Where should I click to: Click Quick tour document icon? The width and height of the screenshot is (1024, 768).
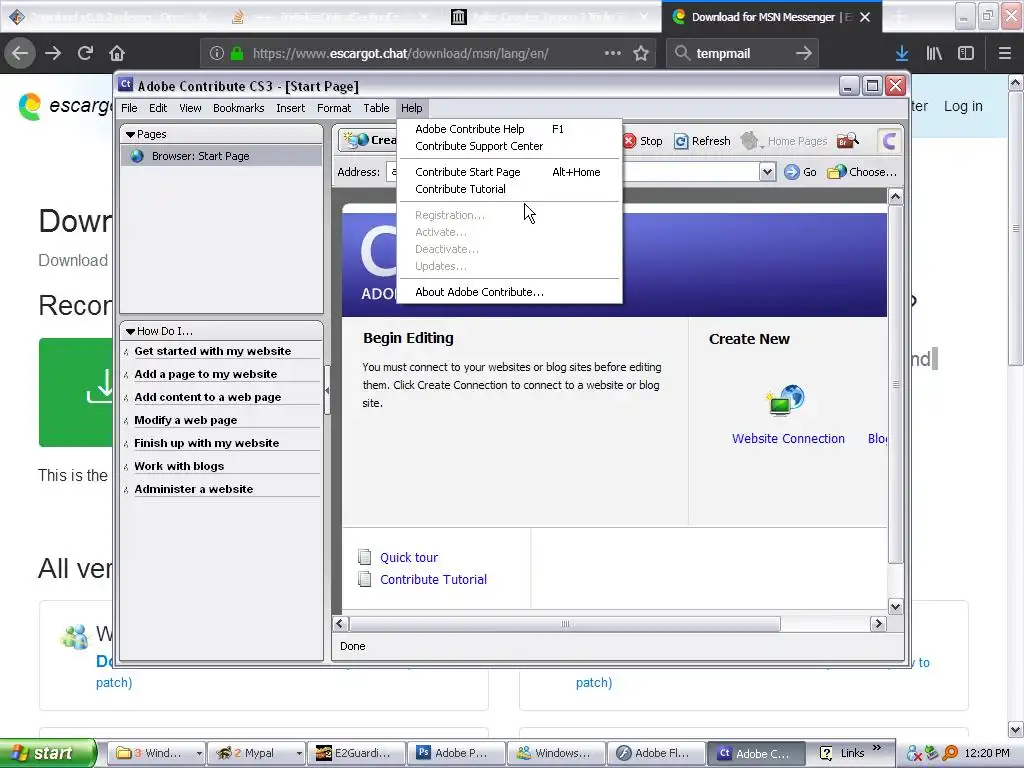364,557
